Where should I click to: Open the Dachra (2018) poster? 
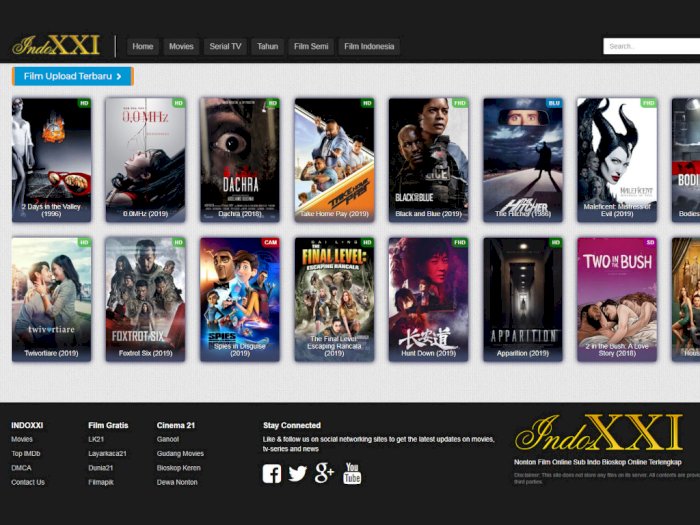[240, 160]
